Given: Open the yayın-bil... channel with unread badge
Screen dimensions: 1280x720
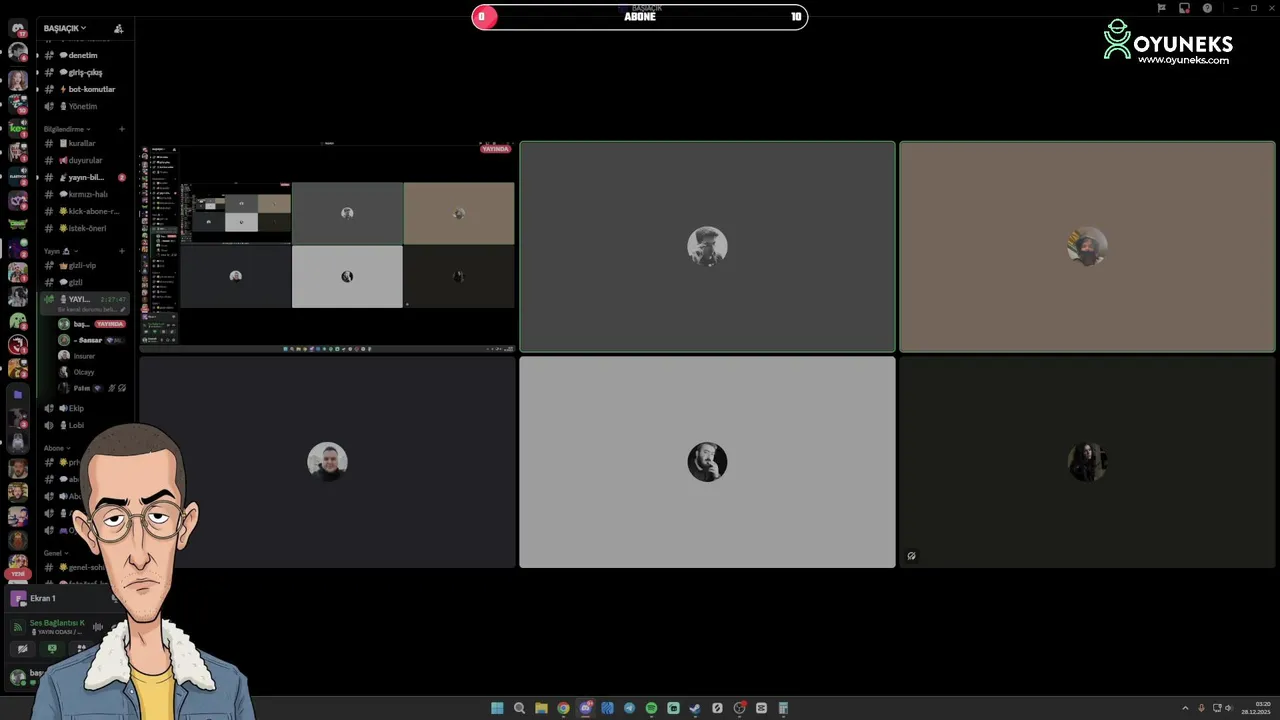Looking at the screenshot, I should coord(85,177).
